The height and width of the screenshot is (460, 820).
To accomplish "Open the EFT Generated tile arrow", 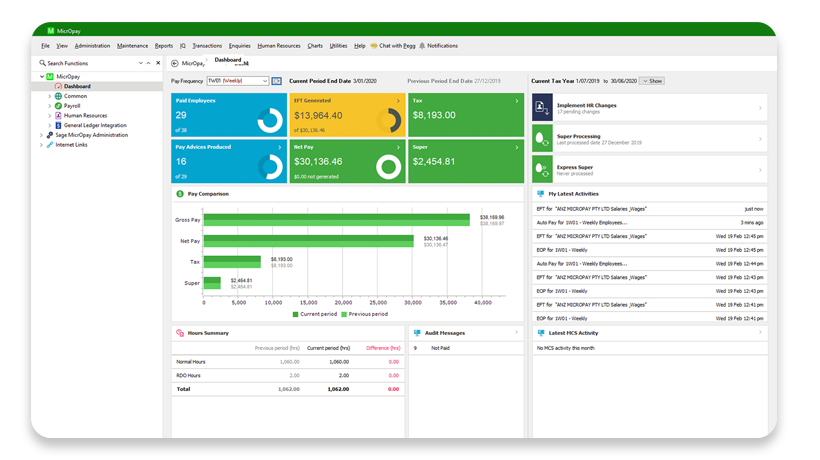I will 398,101.
